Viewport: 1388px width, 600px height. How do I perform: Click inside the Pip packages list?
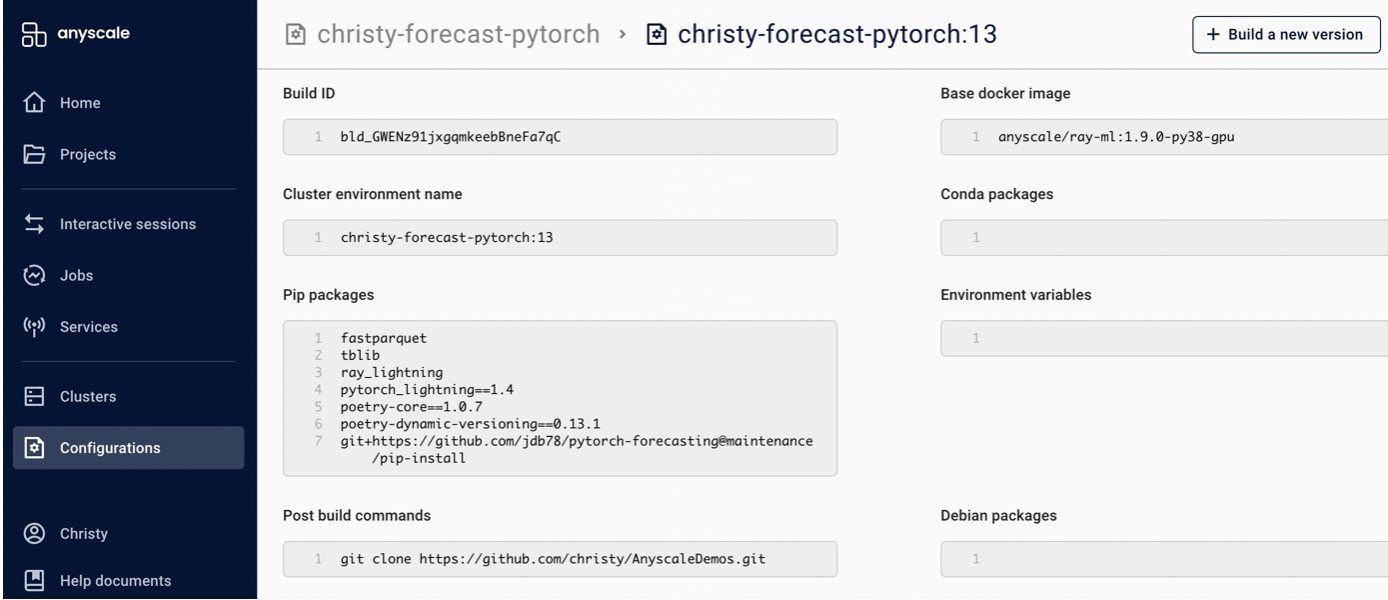(560, 398)
